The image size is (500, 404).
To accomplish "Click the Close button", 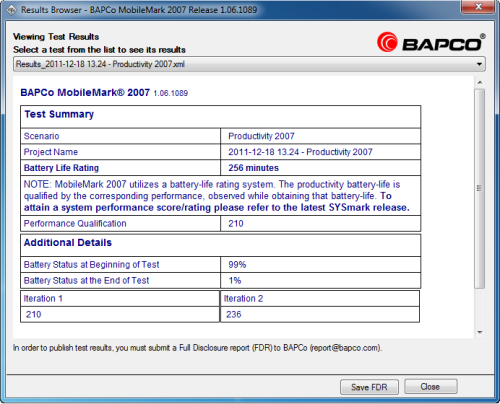I will (x=430, y=387).
